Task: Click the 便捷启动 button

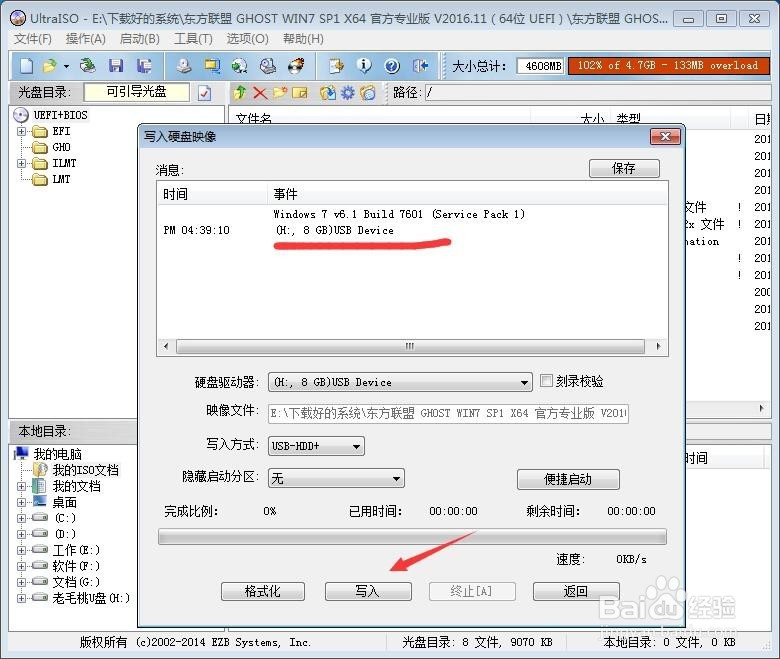Action: click(568, 479)
